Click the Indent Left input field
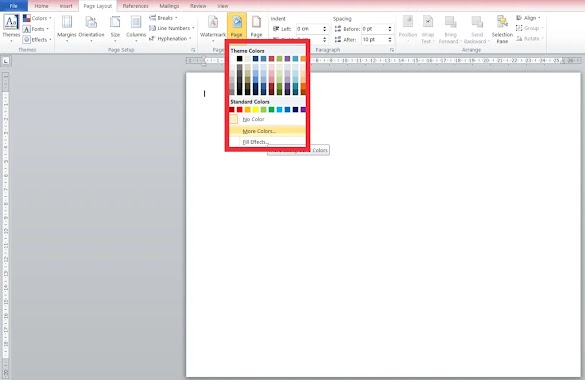The width and height of the screenshot is (585, 380). tap(309, 29)
